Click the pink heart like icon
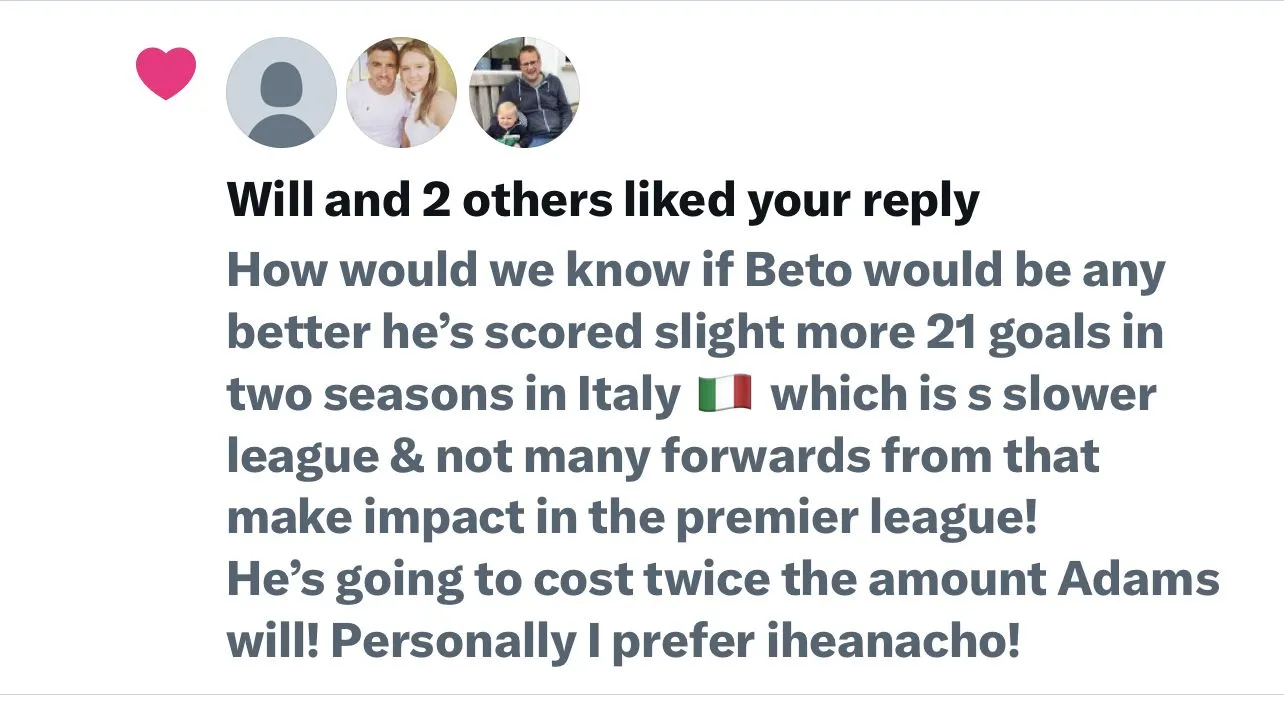Image resolution: width=1284 pixels, height=701 pixels. (x=166, y=74)
